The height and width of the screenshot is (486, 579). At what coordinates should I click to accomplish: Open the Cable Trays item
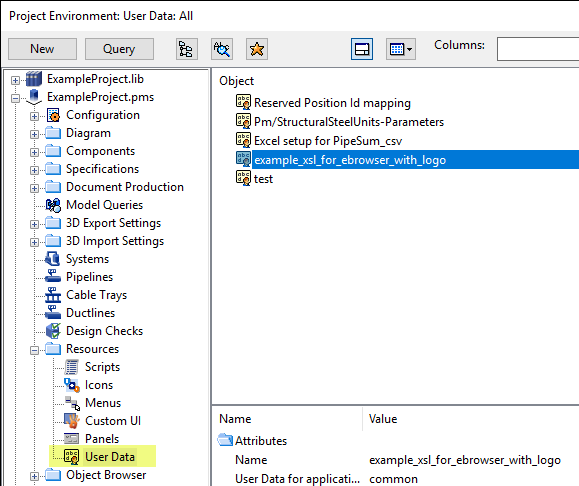tap(96, 295)
